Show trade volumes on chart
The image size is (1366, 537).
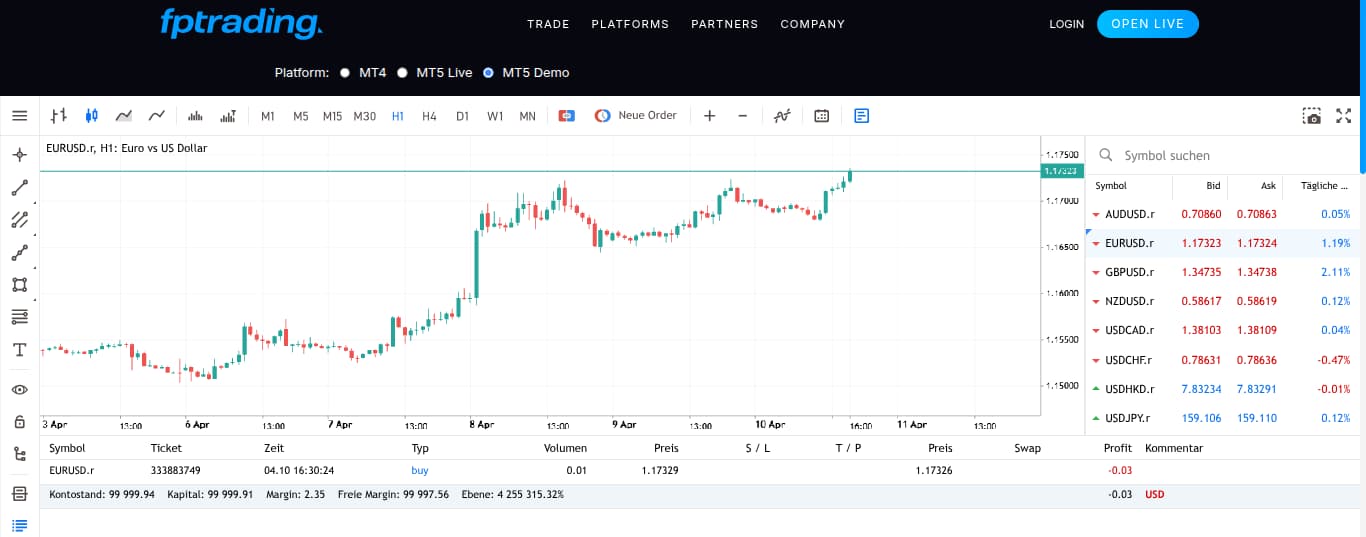pos(228,116)
